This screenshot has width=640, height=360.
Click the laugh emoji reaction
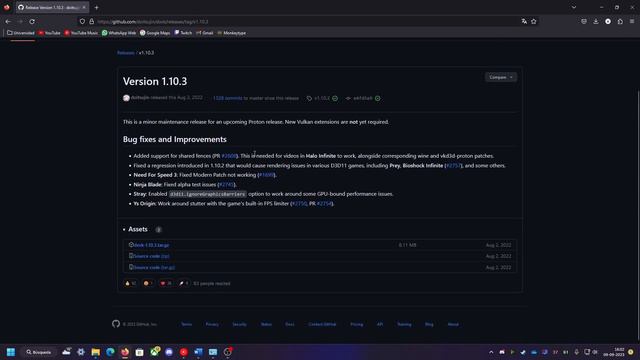tap(148, 283)
